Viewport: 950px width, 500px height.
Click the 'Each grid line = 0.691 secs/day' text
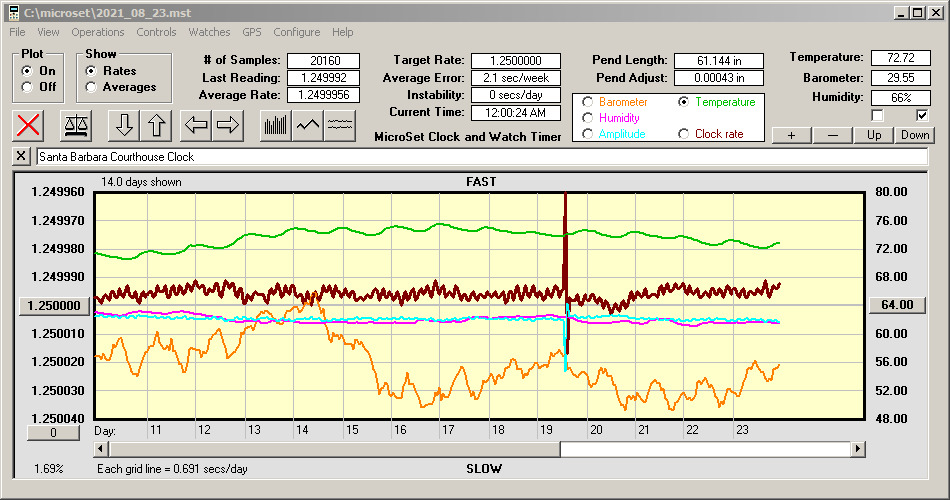tap(172, 468)
